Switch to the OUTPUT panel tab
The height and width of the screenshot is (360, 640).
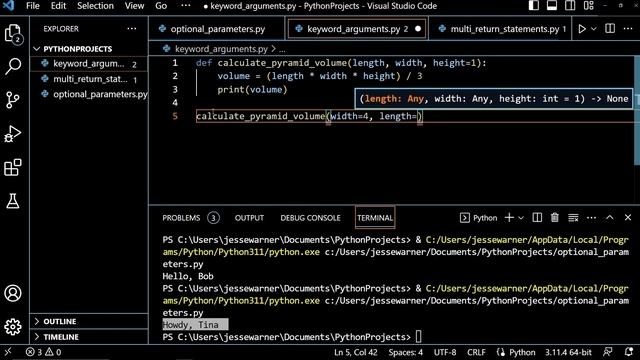point(249,218)
